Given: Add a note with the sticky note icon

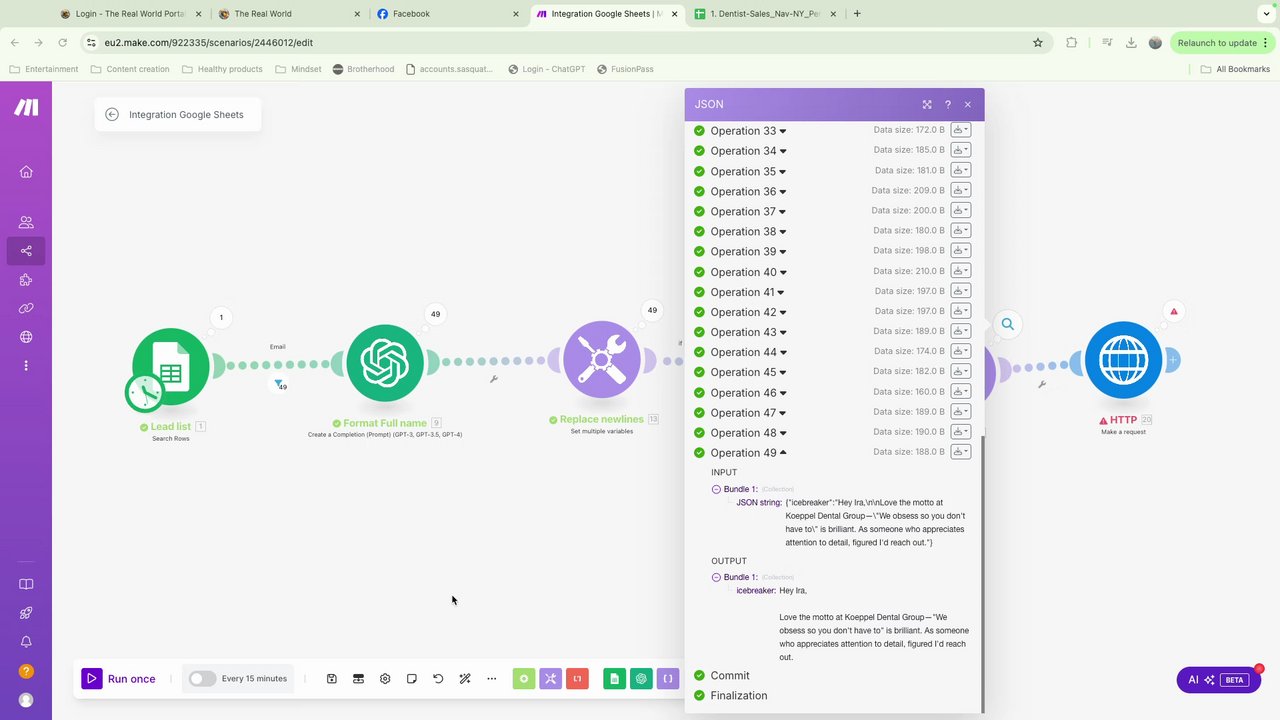Looking at the screenshot, I should 412,679.
